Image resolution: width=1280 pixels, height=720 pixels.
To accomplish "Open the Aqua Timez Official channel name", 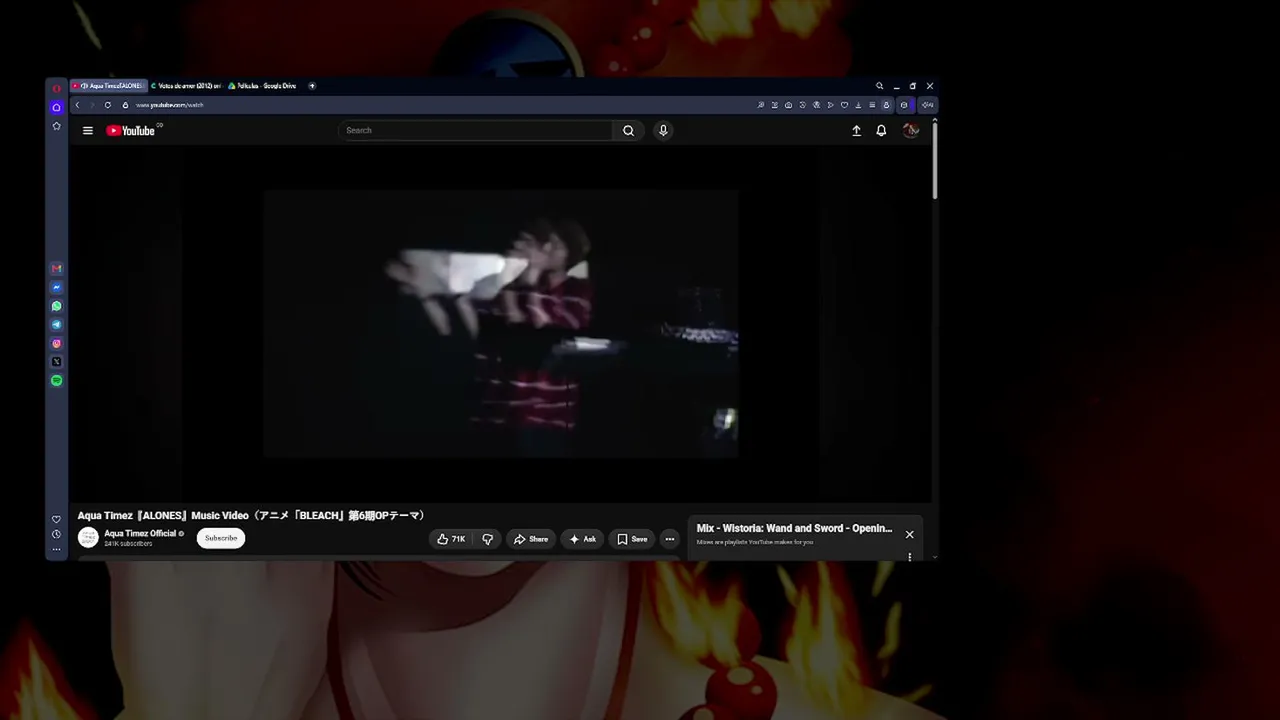I will [x=140, y=534].
